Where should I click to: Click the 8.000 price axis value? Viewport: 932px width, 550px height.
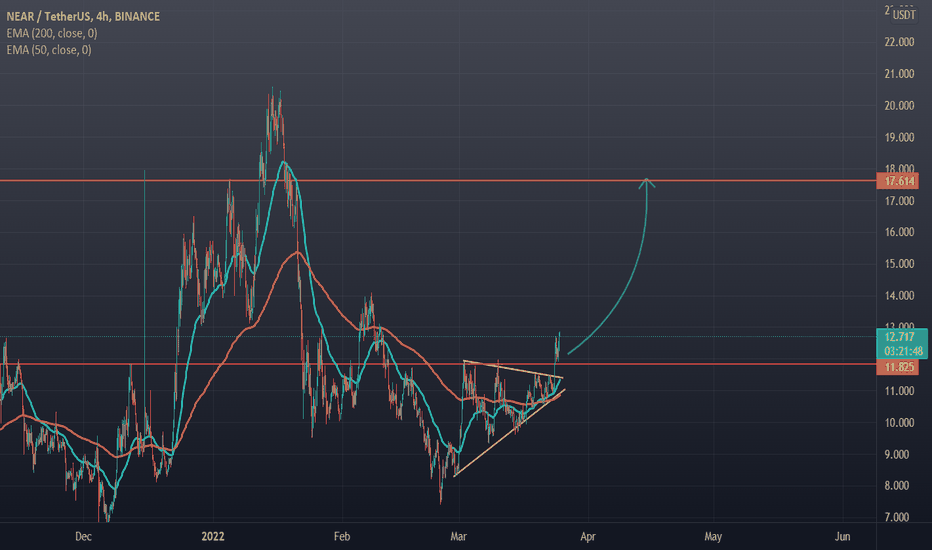pyautogui.click(x=899, y=485)
